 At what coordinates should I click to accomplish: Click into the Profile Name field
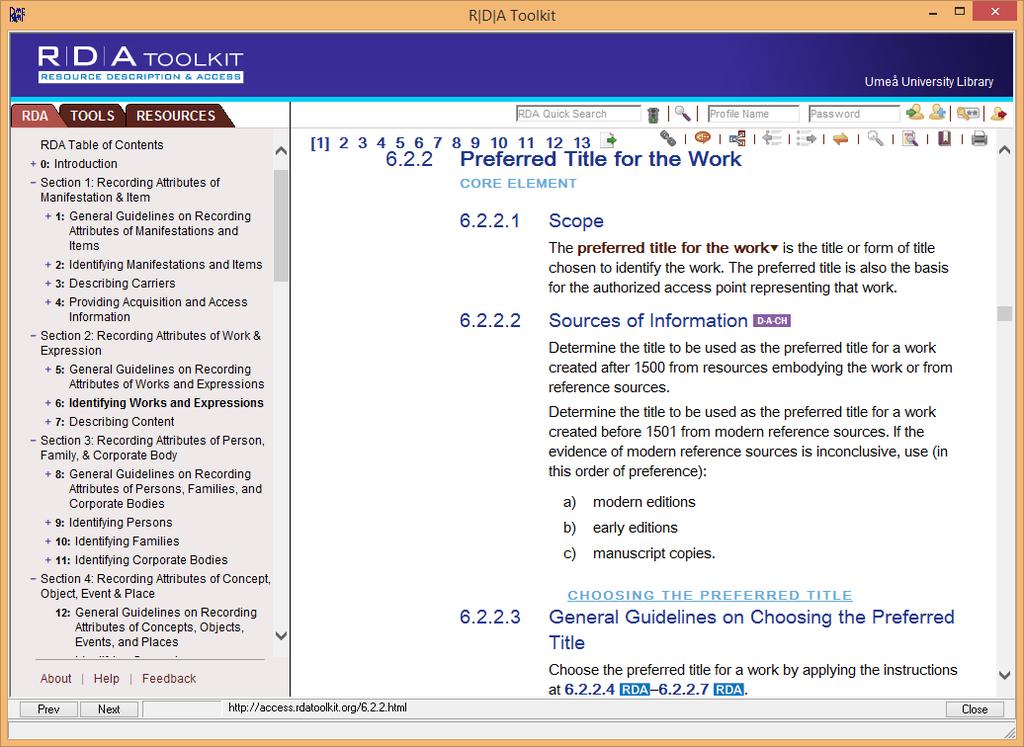coord(753,114)
